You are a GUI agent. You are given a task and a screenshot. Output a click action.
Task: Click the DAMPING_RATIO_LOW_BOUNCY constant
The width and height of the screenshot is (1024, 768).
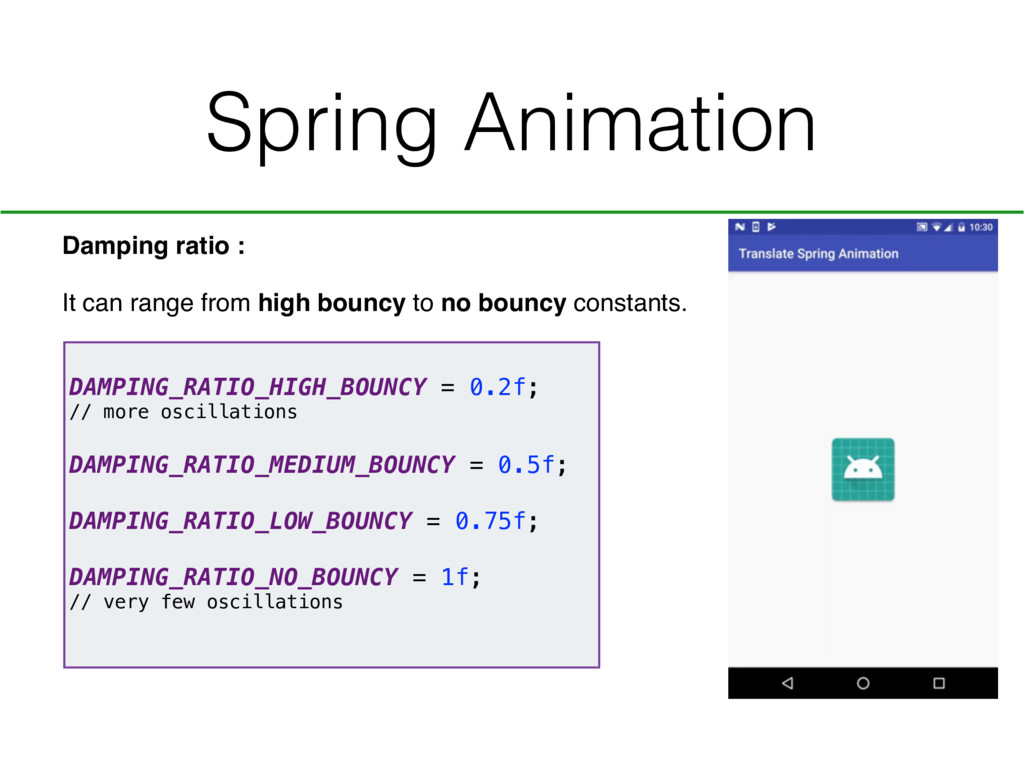point(240,520)
